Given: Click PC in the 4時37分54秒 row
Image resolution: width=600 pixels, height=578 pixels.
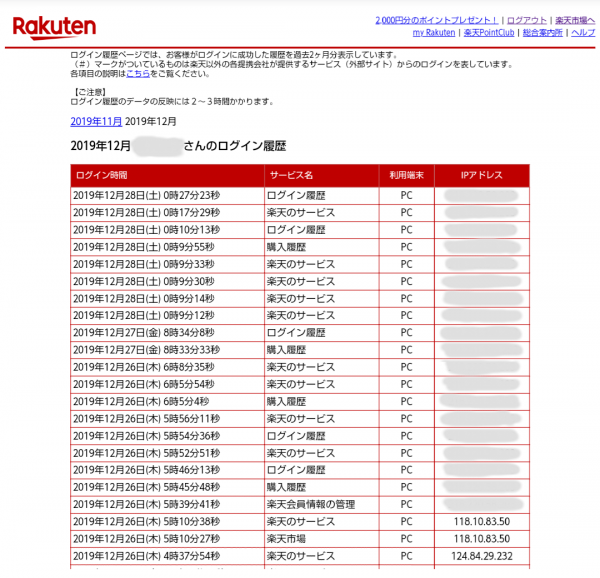Looking at the screenshot, I should [x=406, y=556].
